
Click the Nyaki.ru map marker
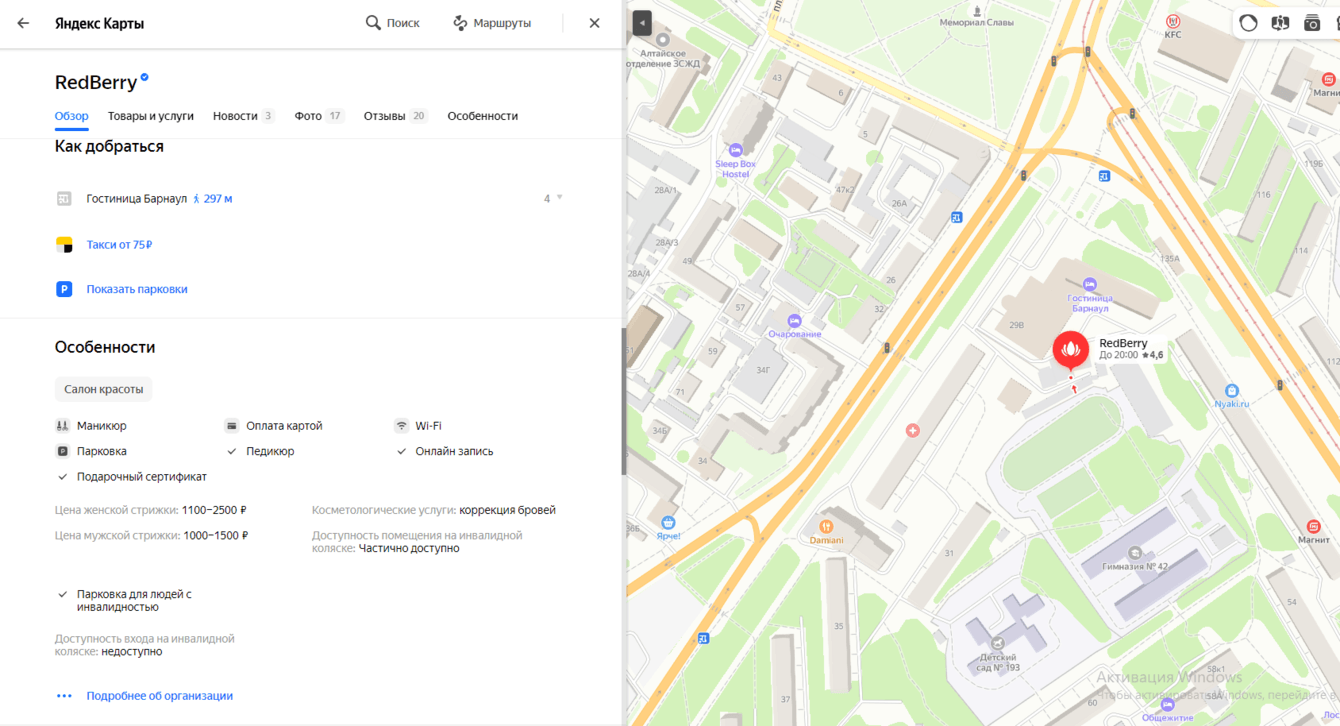click(1232, 391)
